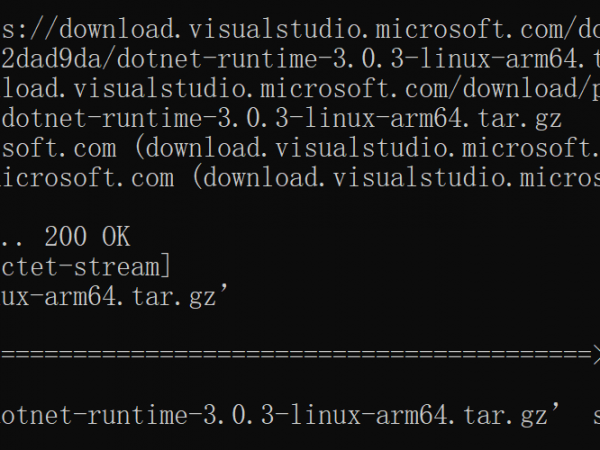The width and height of the screenshot is (600, 450).
Task: Click the first-line URL starting with "s://download"
Action: [300, 23]
